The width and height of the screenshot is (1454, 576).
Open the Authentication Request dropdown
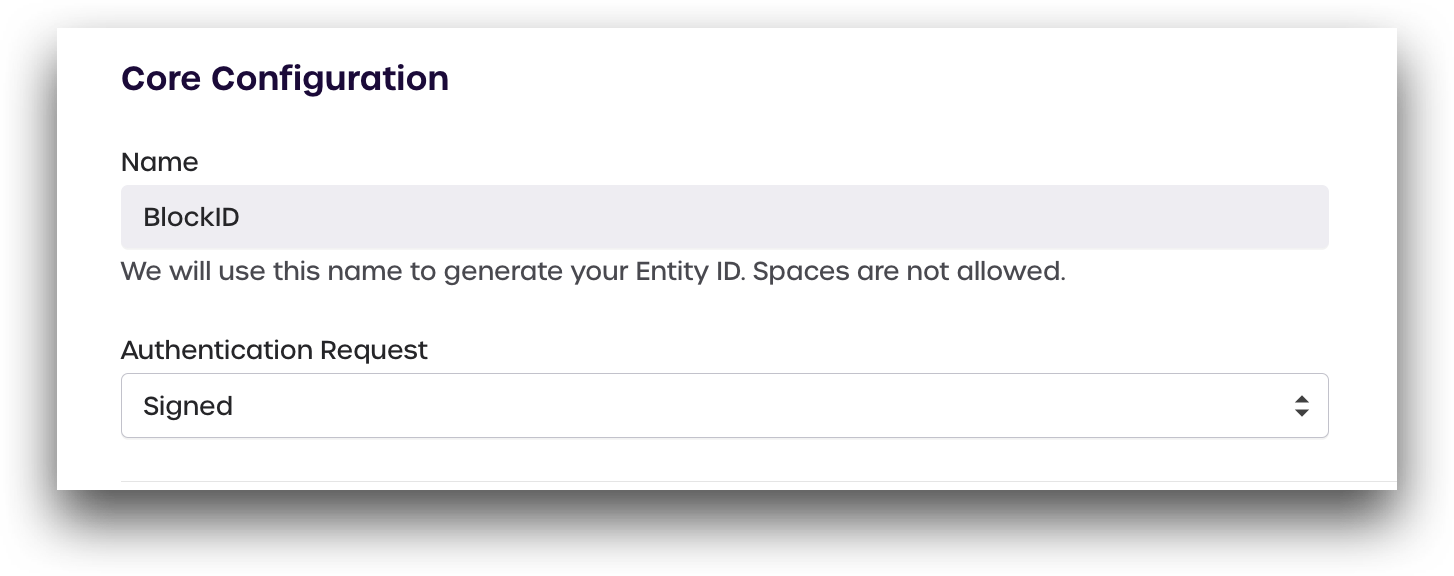point(724,406)
